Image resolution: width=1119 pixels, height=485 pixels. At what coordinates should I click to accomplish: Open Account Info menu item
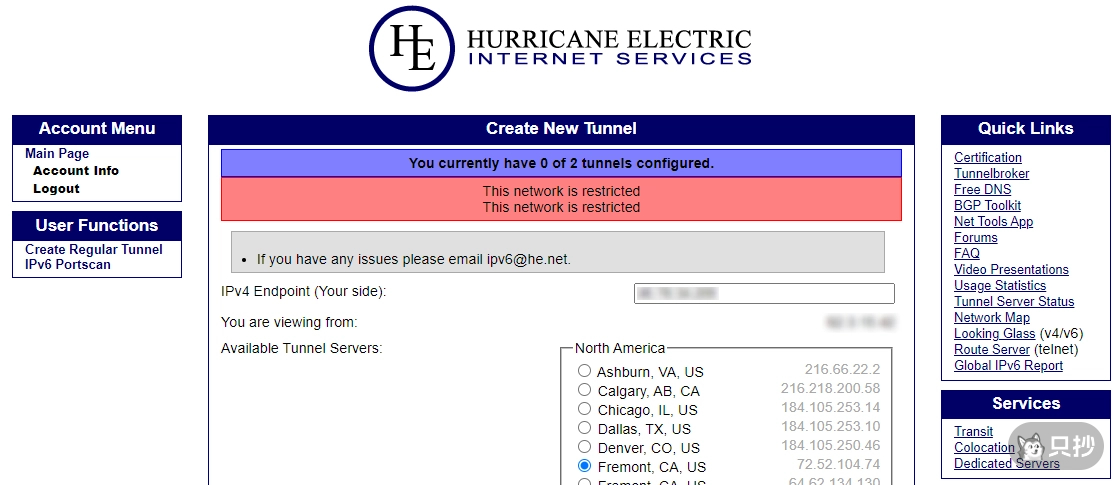pos(76,171)
